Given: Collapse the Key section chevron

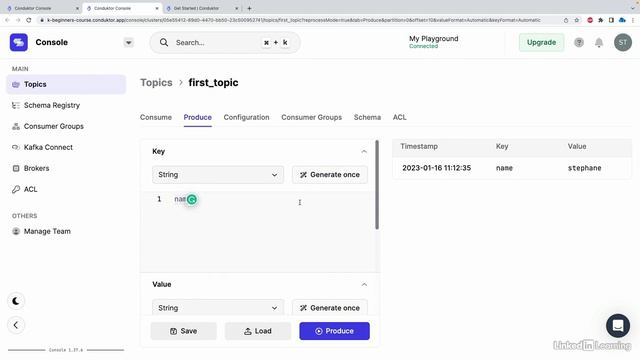Looking at the screenshot, I should point(364,151).
